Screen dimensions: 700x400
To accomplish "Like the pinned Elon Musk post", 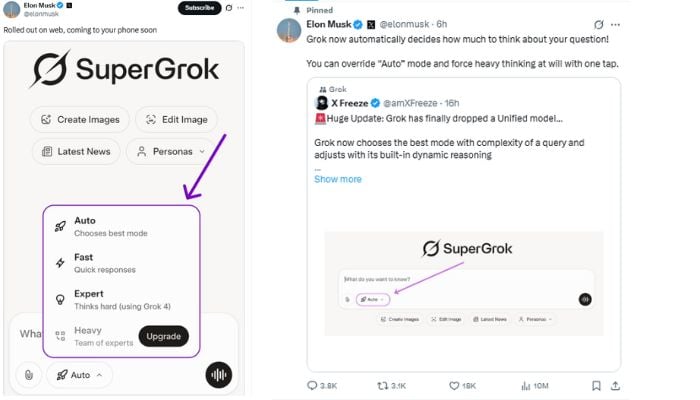I will tap(455, 385).
